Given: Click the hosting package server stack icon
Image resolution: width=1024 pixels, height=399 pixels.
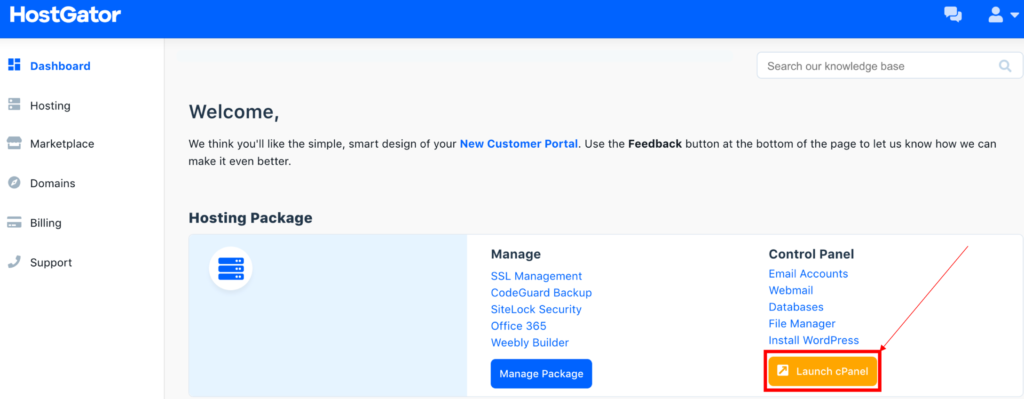Looking at the screenshot, I should point(231,268).
